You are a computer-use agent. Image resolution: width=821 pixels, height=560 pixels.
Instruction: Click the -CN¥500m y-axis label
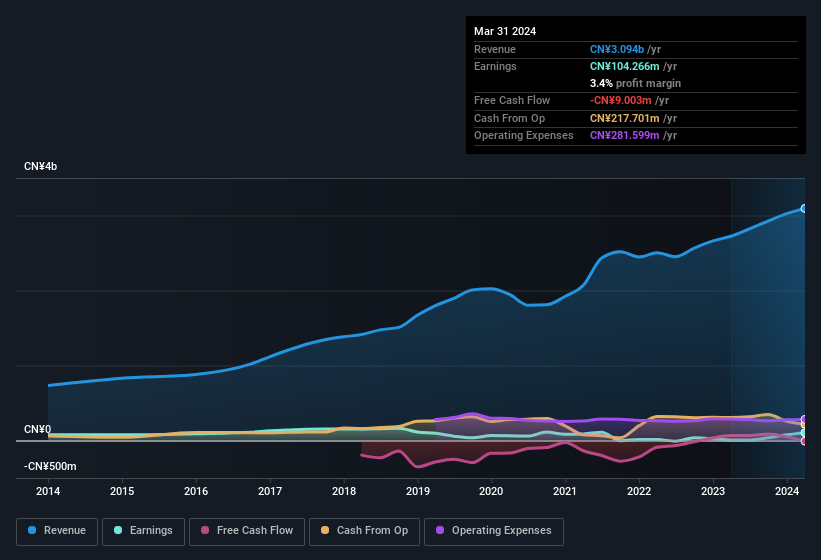click(50, 466)
